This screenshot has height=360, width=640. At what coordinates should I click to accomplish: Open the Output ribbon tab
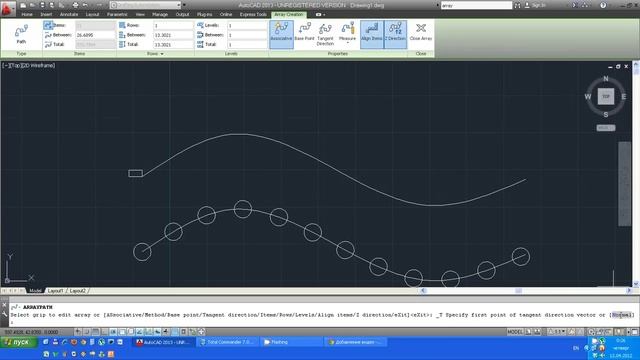(x=182, y=14)
